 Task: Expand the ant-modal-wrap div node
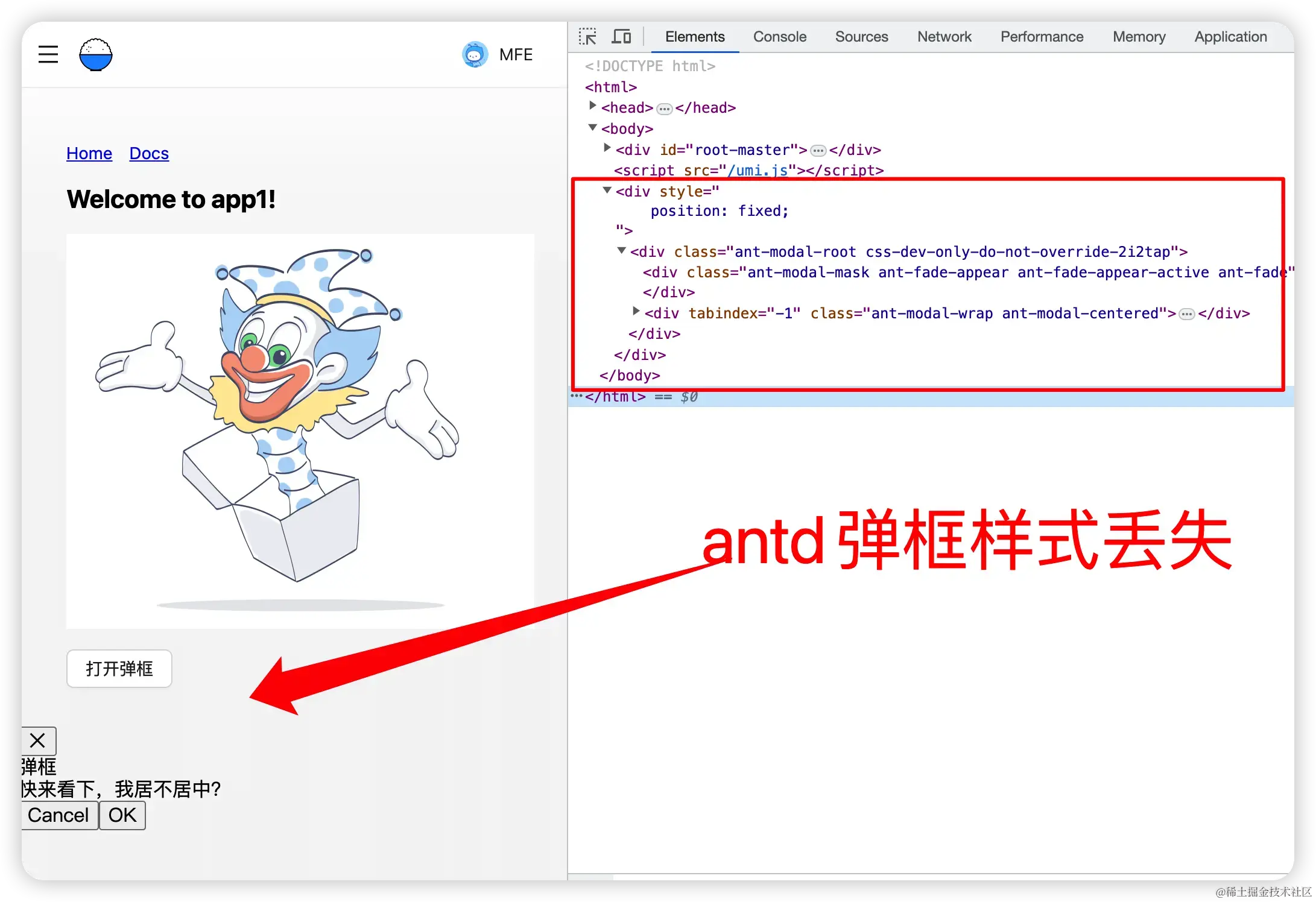(x=636, y=312)
